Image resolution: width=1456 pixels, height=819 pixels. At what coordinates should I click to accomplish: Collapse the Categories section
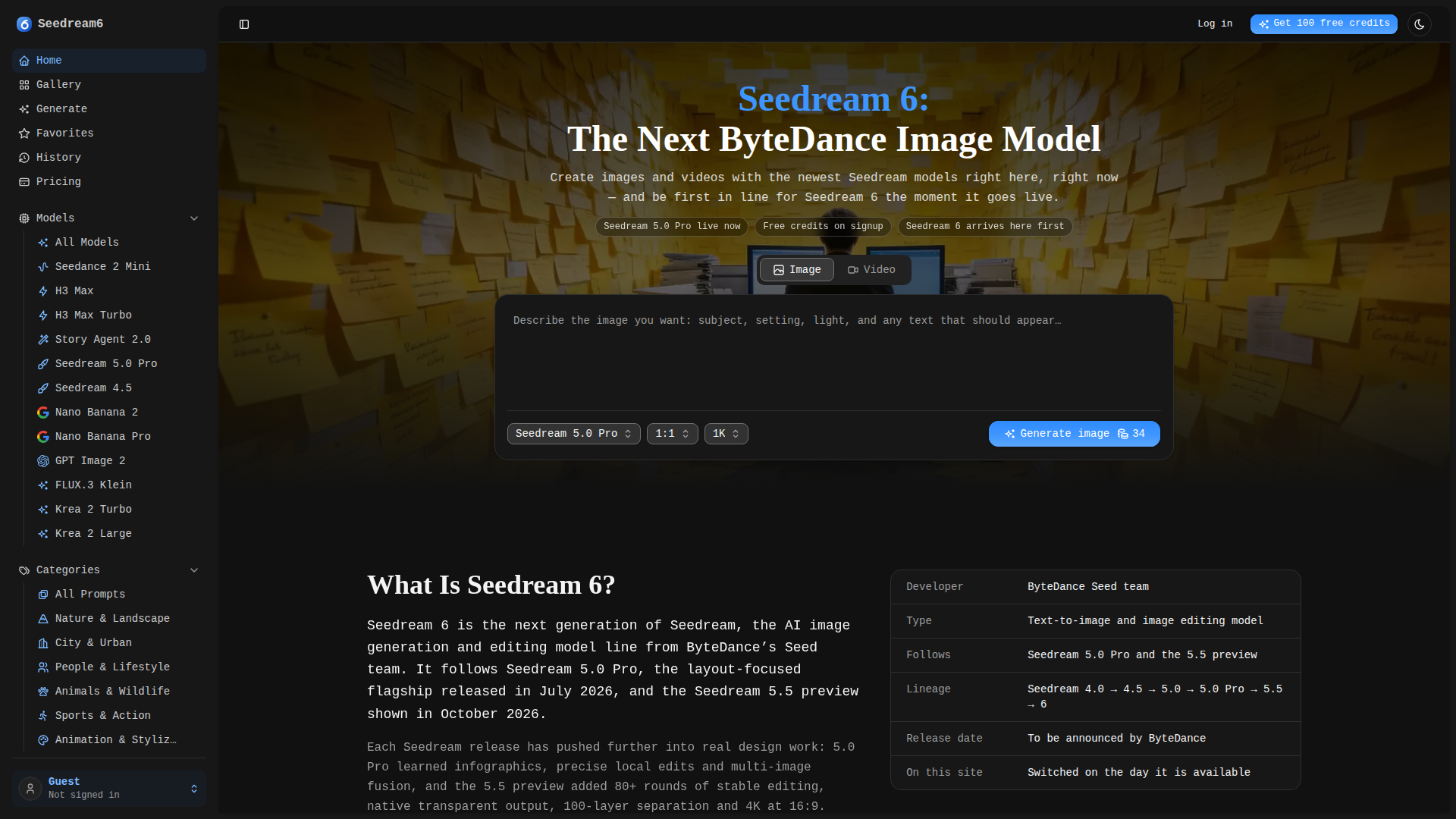click(109, 570)
